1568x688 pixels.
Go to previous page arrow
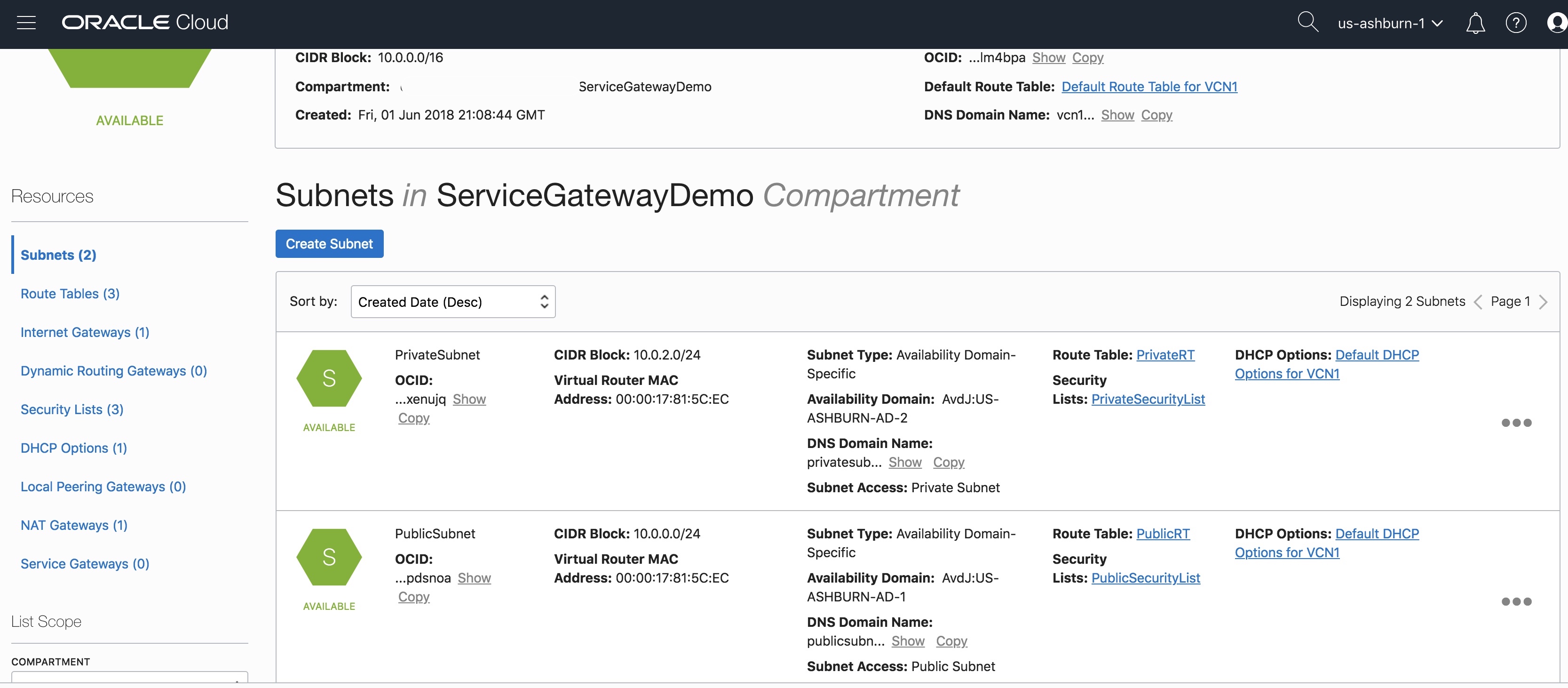[1478, 302]
